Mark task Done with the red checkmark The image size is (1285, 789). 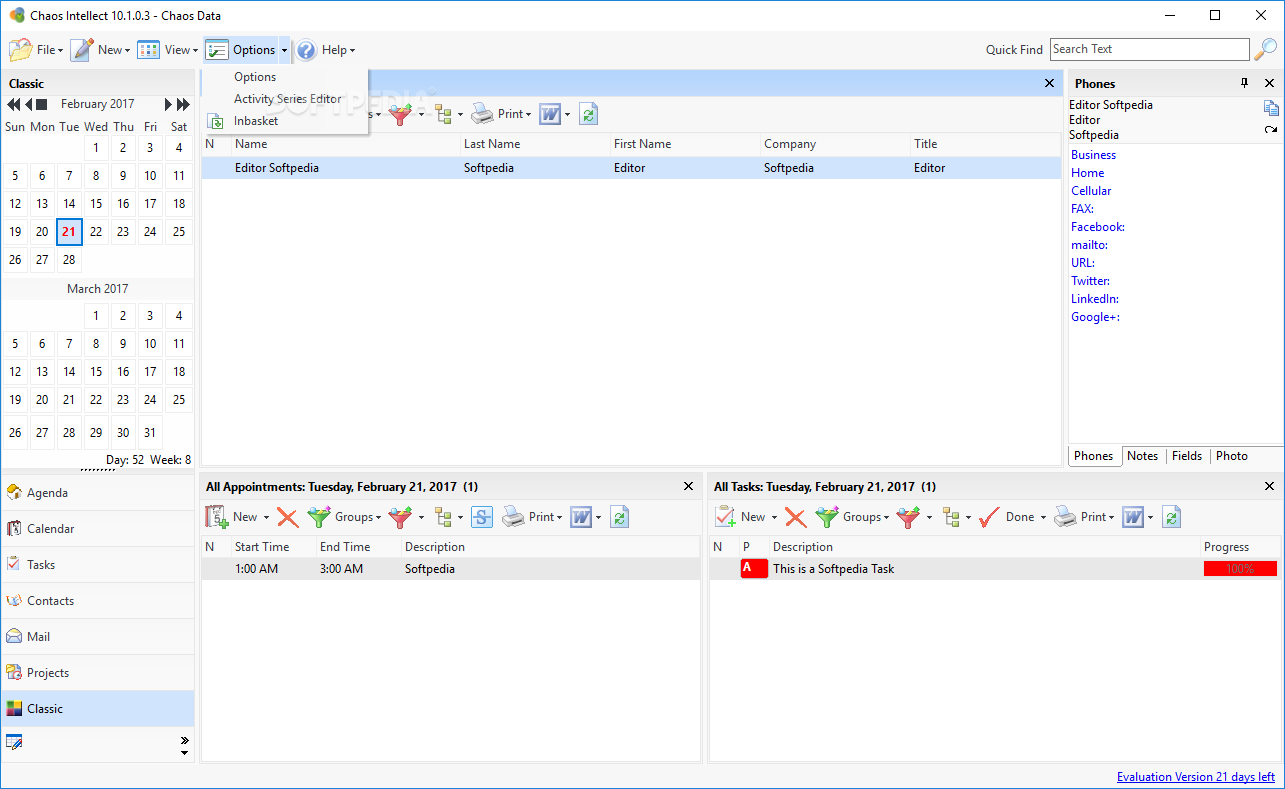coord(990,517)
